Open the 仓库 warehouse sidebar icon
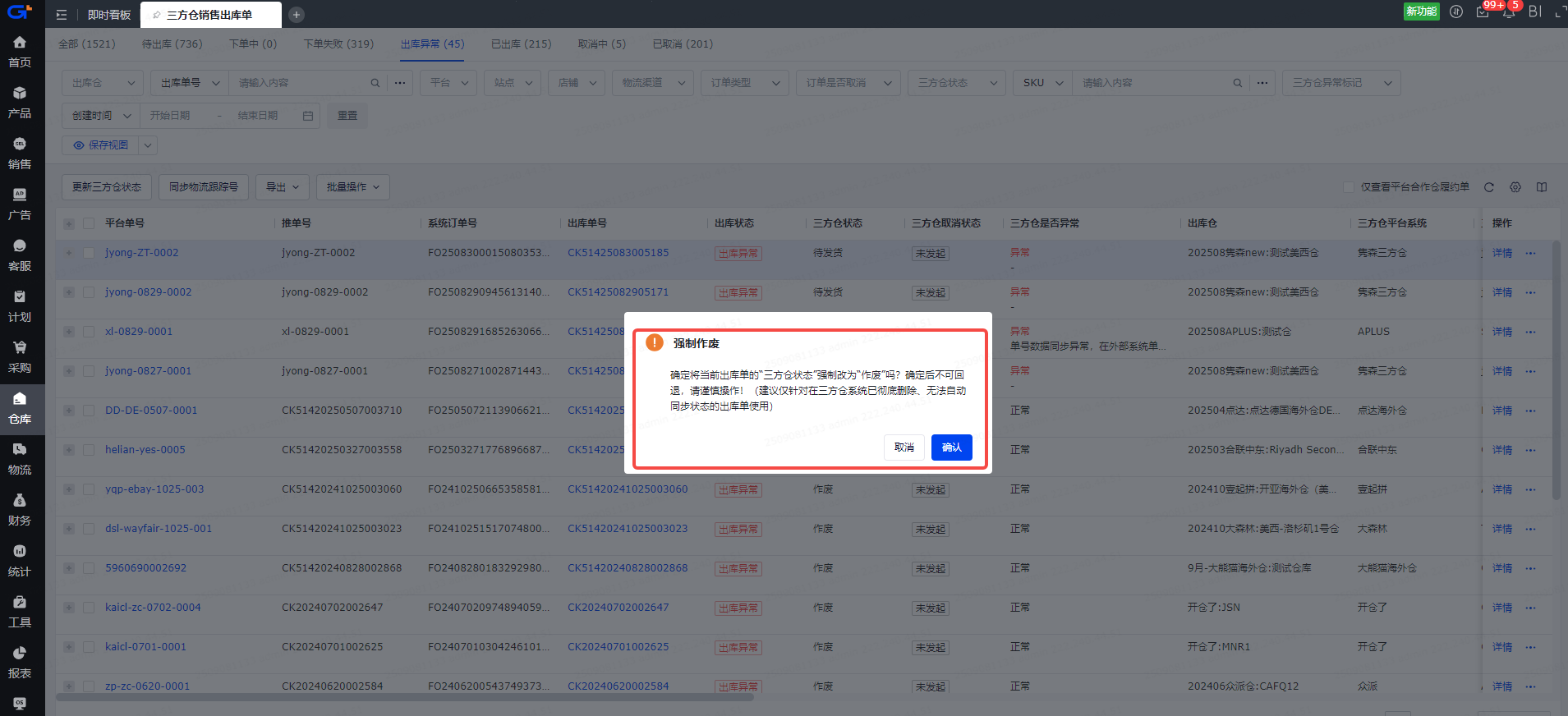The image size is (1568, 716). point(20,407)
